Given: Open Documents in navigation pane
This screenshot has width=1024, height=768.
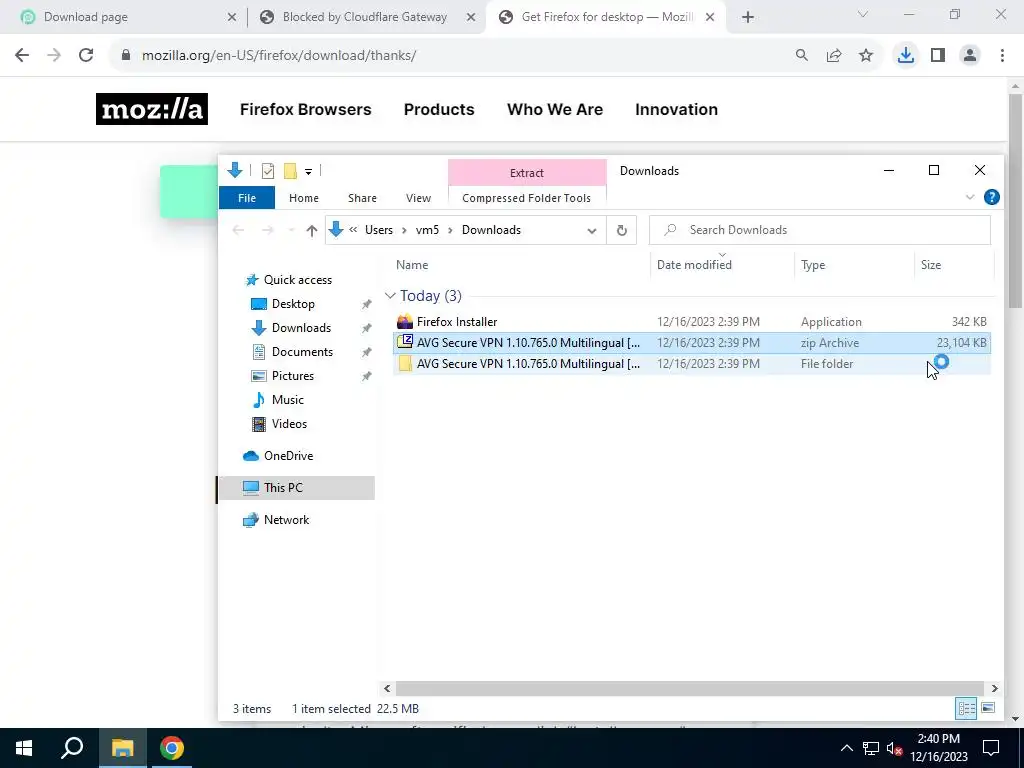Looking at the screenshot, I should coord(302,352).
